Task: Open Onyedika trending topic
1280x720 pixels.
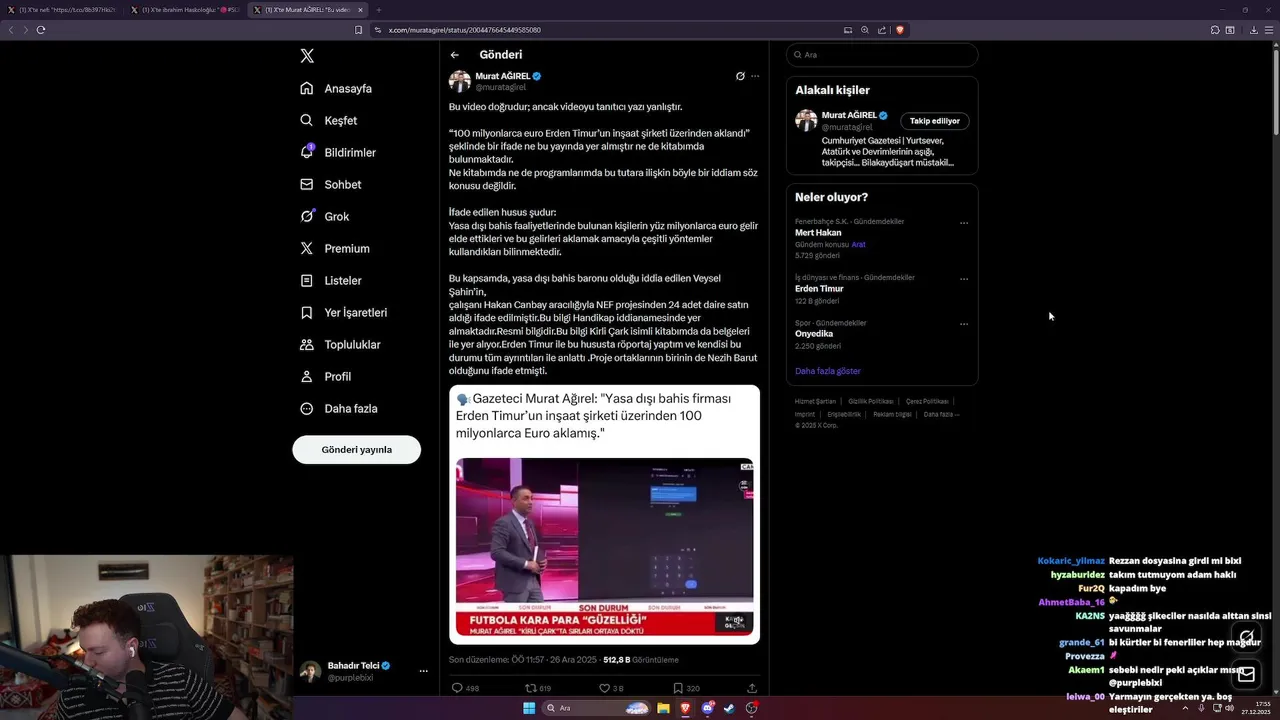Action: click(x=814, y=334)
